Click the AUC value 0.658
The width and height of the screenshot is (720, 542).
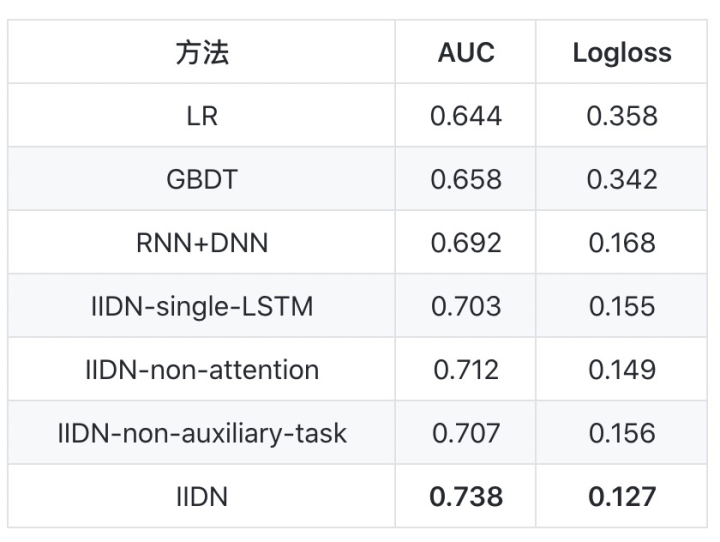click(466, 179)
